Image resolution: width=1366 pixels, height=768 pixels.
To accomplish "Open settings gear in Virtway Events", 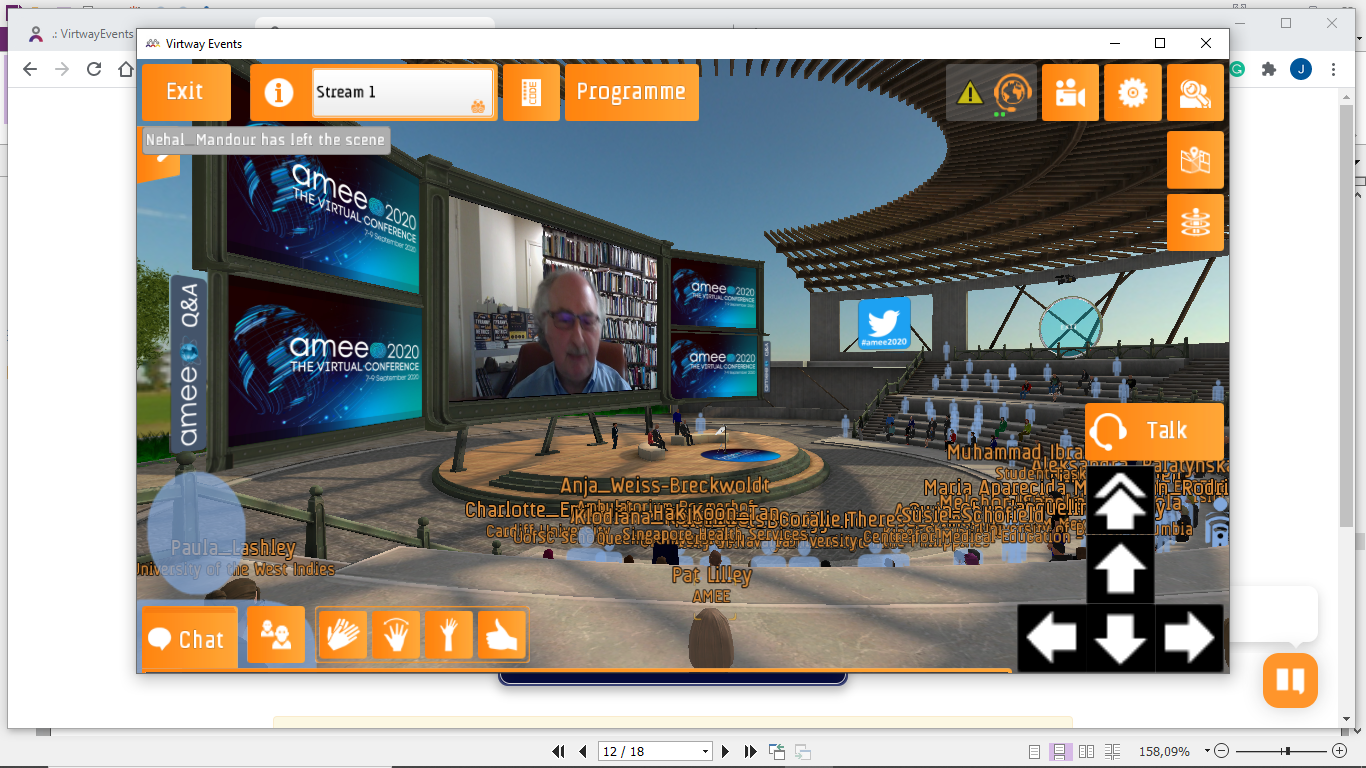I will (x=1133, y=93).
